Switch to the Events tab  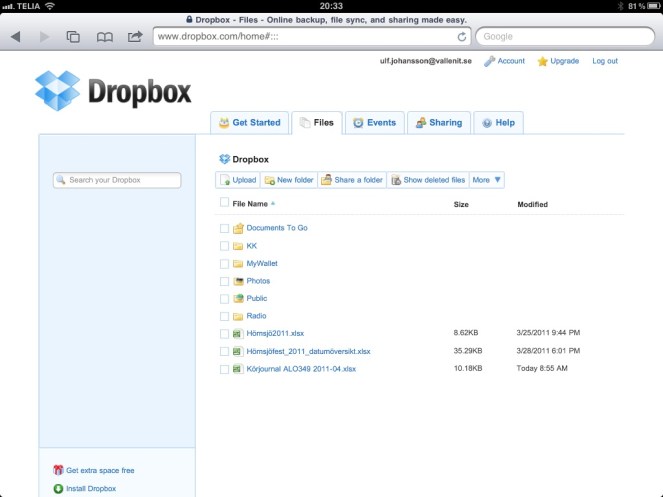pyautogui.click(x=375, y=123)
